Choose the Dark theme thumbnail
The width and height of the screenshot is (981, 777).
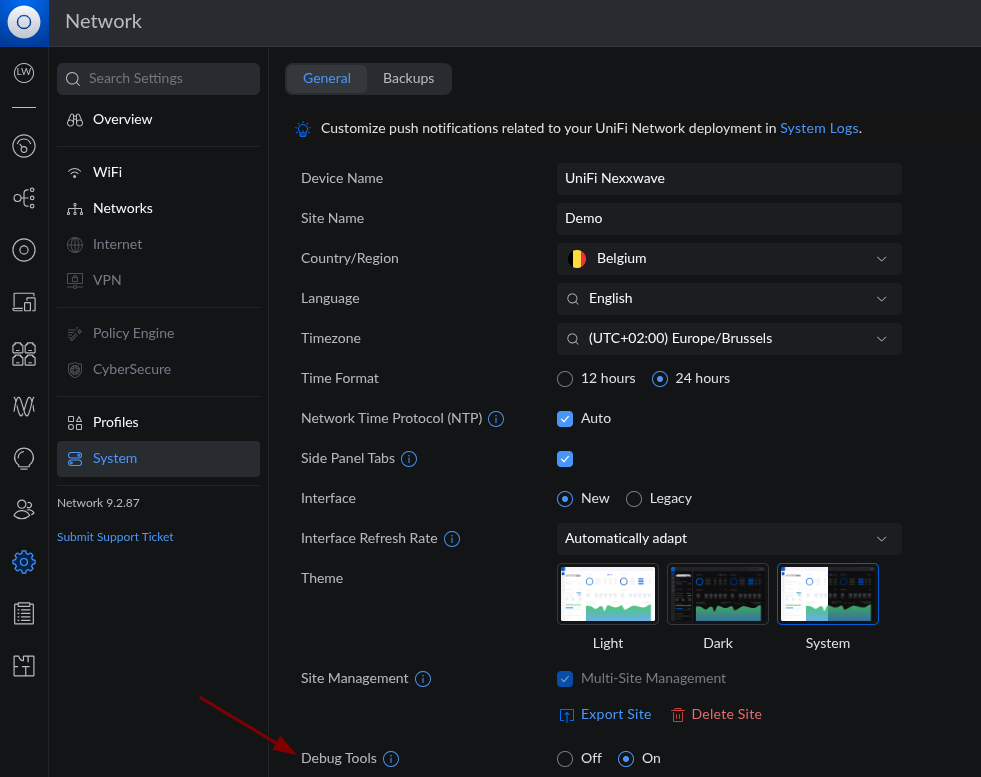718,594
